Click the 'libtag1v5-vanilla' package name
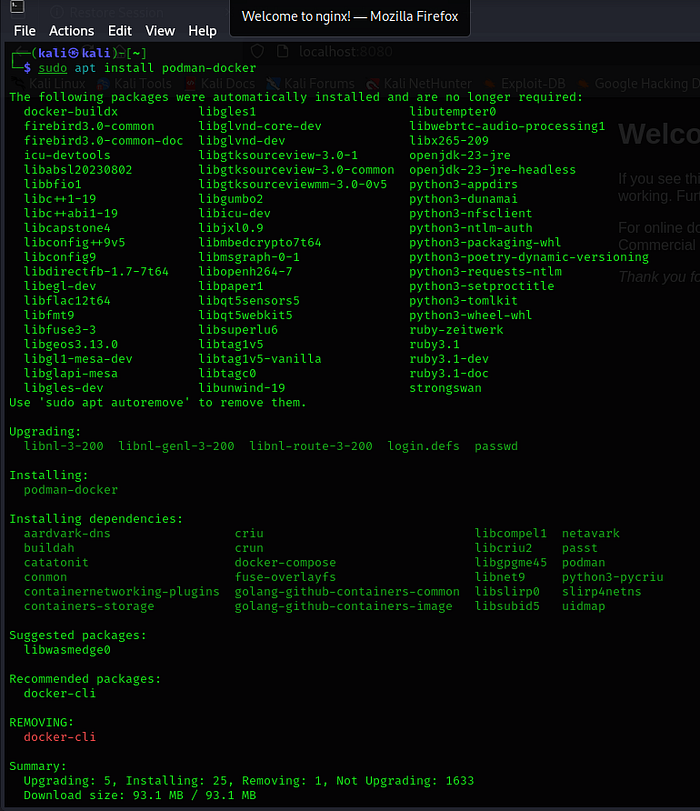 click(x=260, y=359)
